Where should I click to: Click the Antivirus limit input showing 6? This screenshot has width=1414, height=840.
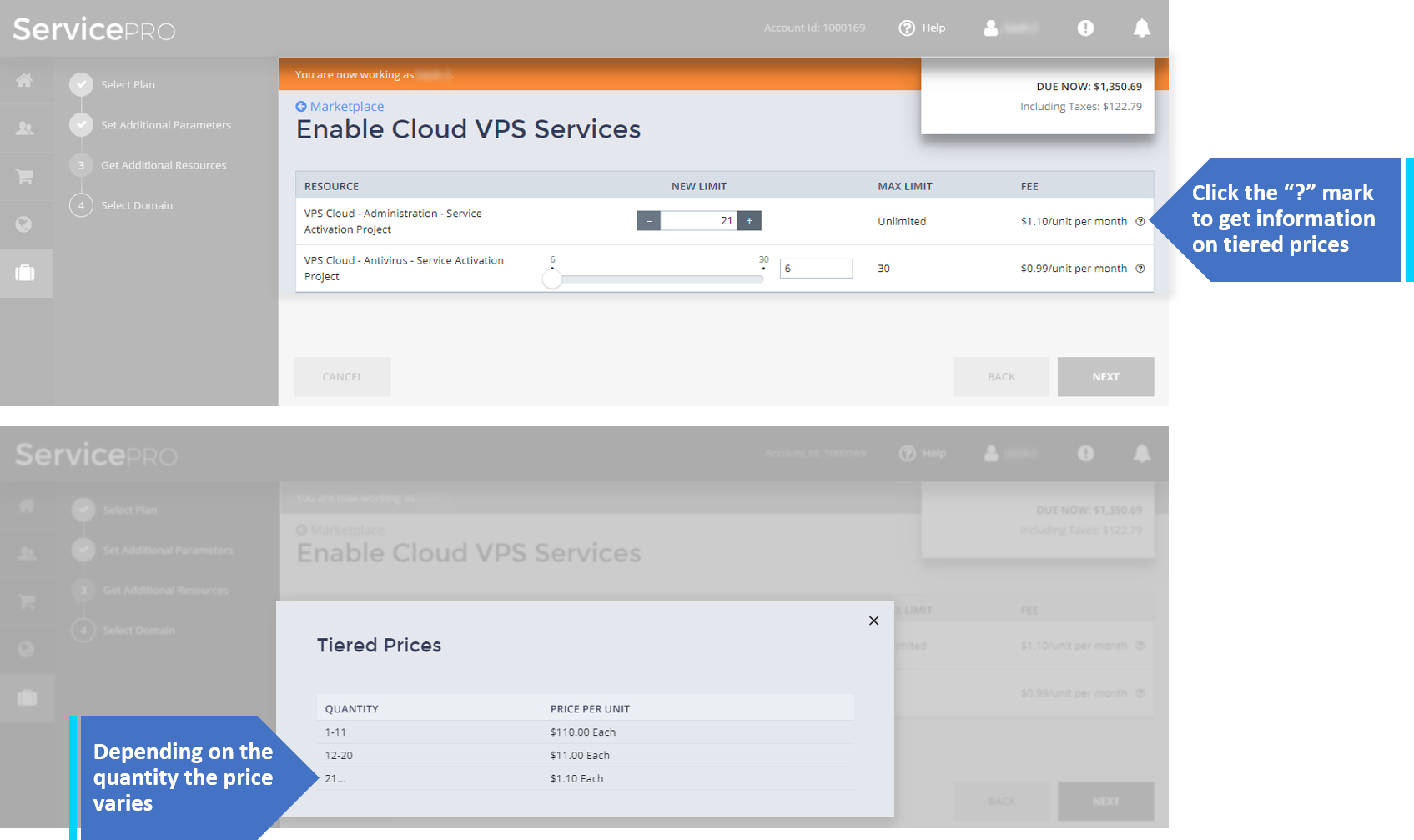(x=816, y=269)
